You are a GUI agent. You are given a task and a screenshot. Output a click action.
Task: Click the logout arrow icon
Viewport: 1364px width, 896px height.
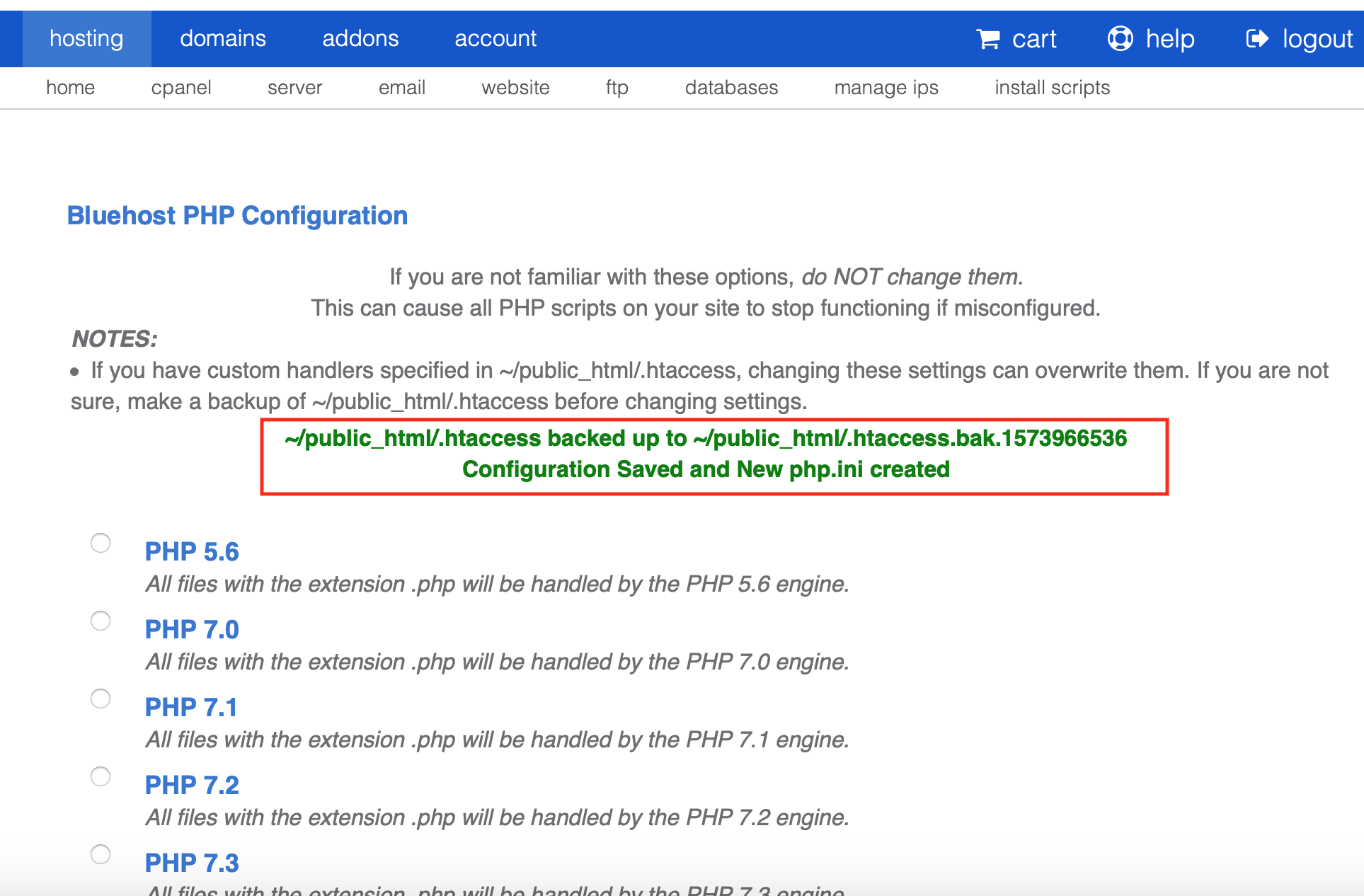1257,38
